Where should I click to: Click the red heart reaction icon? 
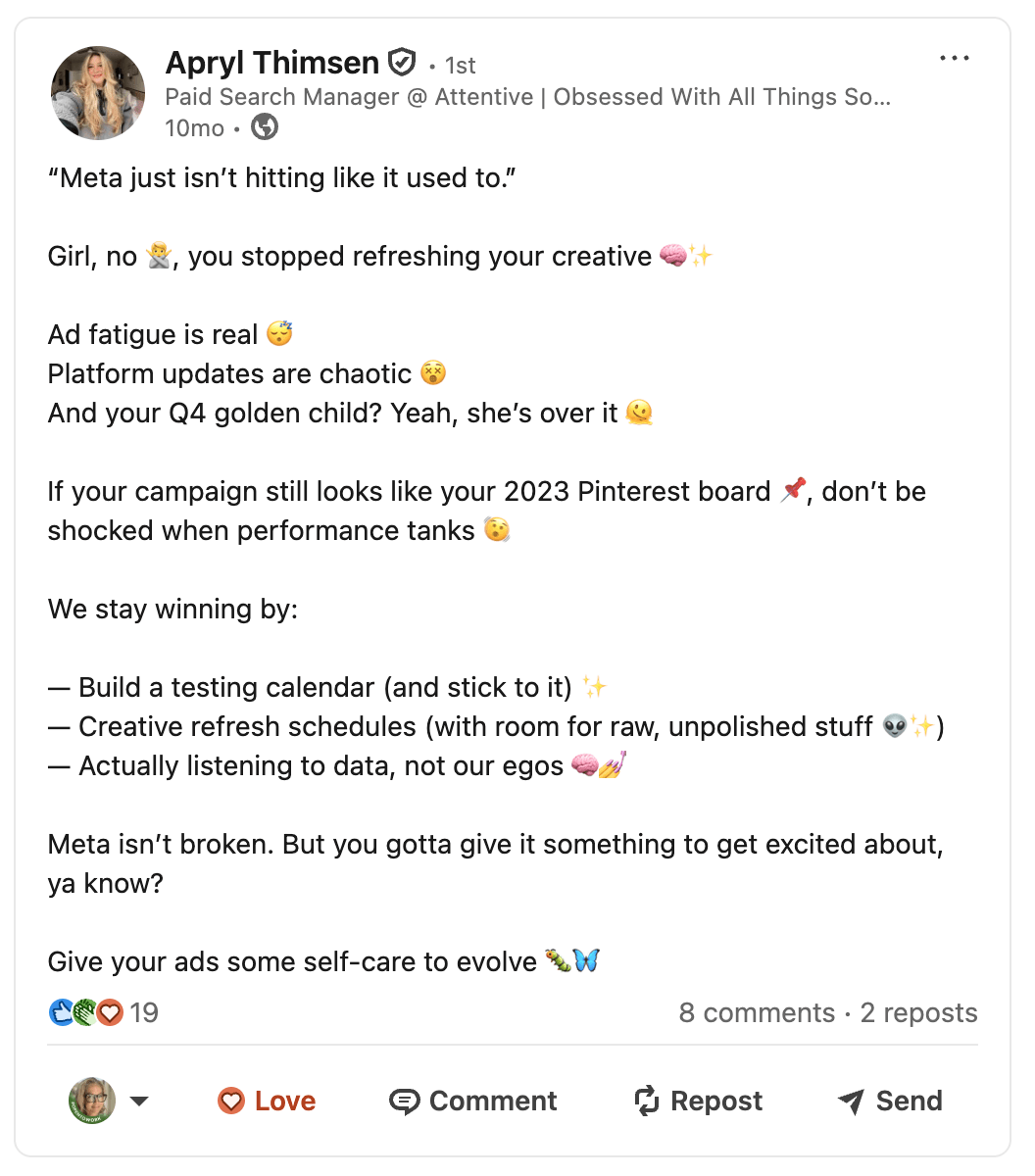111,1012
